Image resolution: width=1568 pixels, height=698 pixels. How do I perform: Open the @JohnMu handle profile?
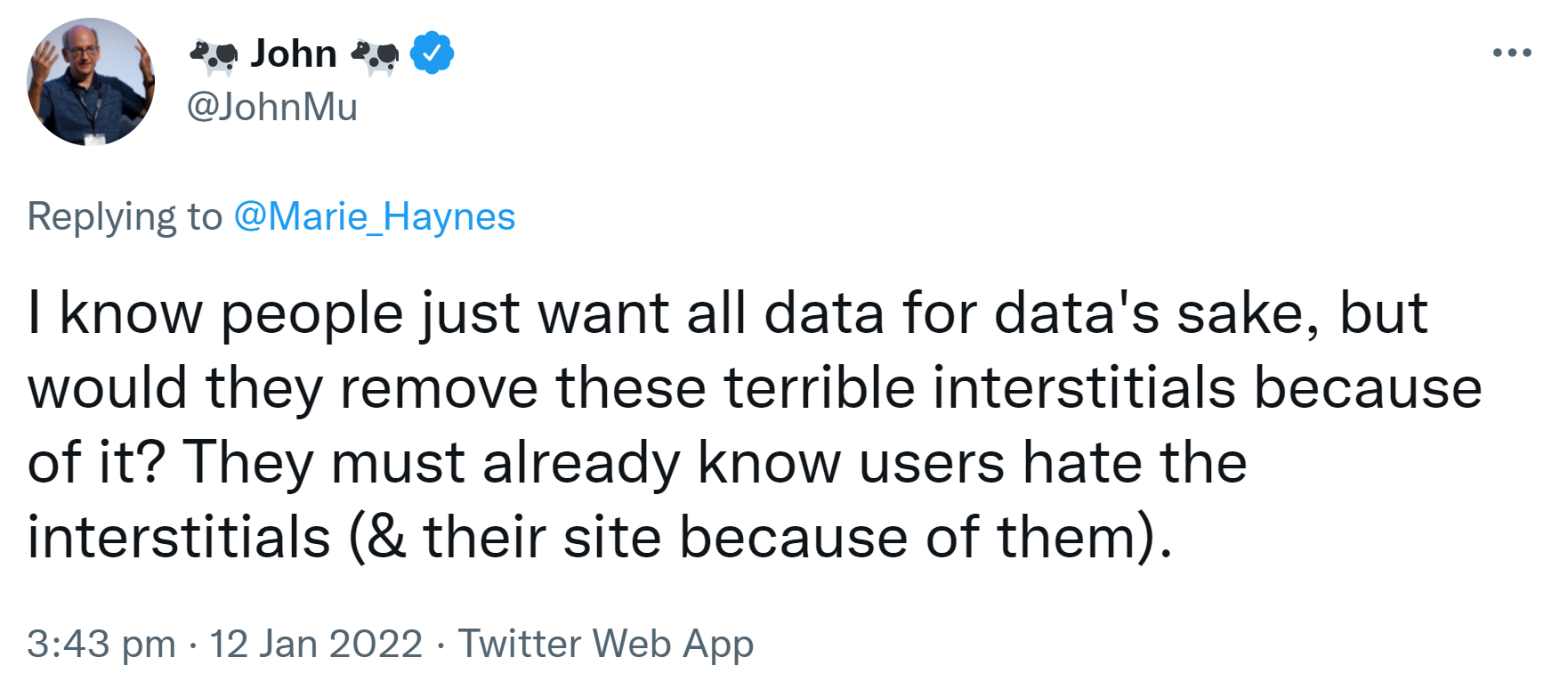pos(271,107)
